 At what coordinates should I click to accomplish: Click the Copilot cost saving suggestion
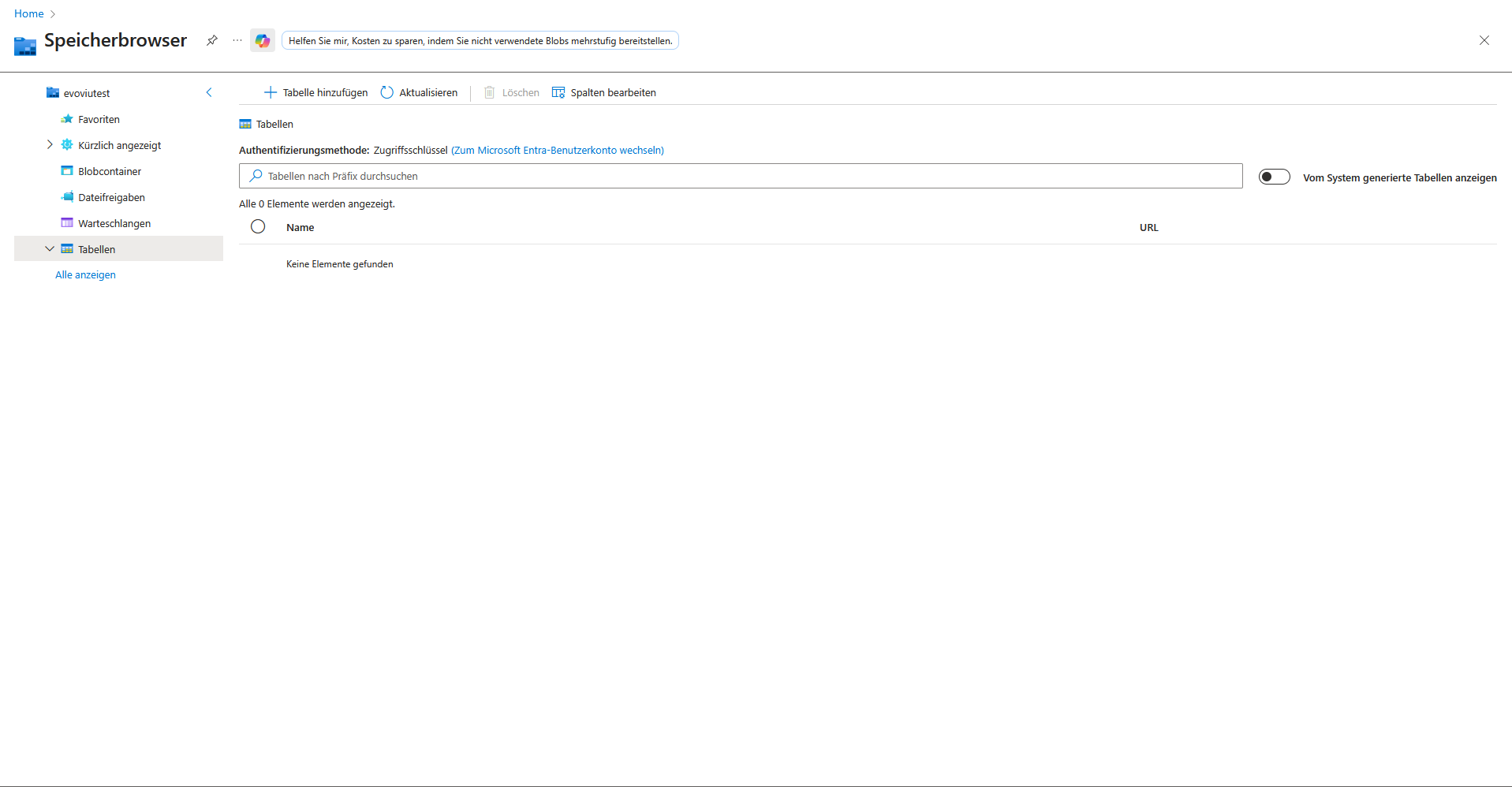click(480, 40)
